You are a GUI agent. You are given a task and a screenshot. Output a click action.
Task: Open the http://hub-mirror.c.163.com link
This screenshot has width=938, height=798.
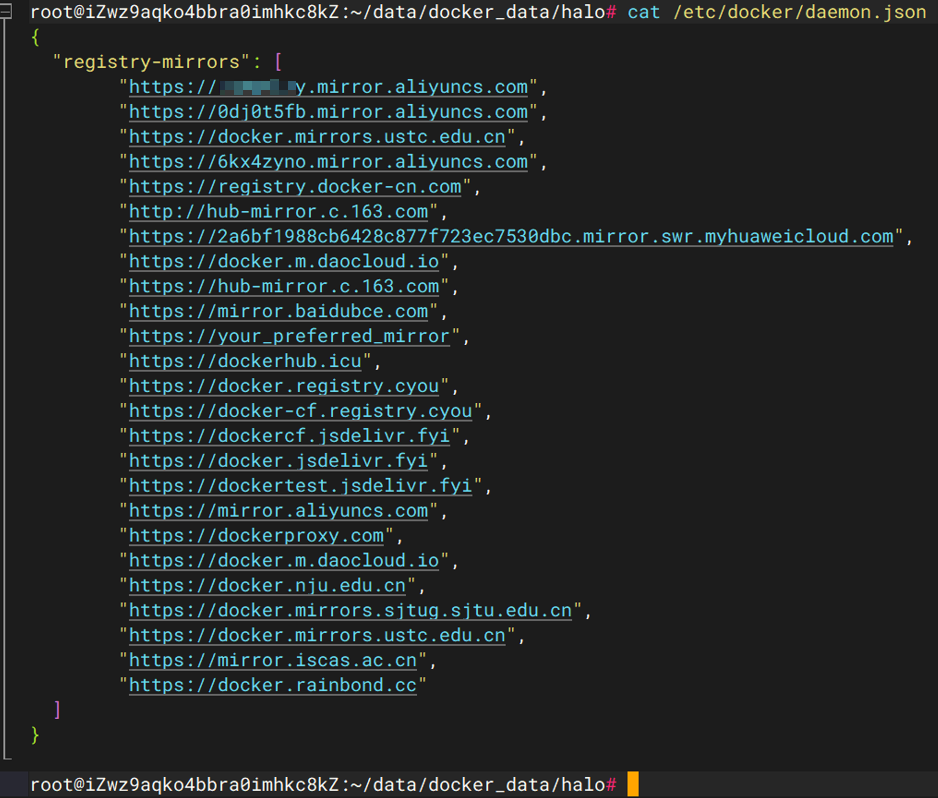tap(278, 212)
